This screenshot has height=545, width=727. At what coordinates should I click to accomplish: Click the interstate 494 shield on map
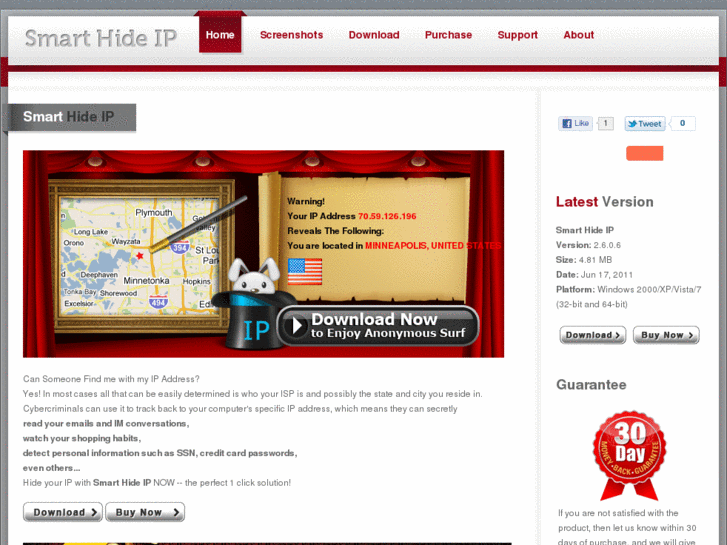pyautogui.click(x=158, y=301)
